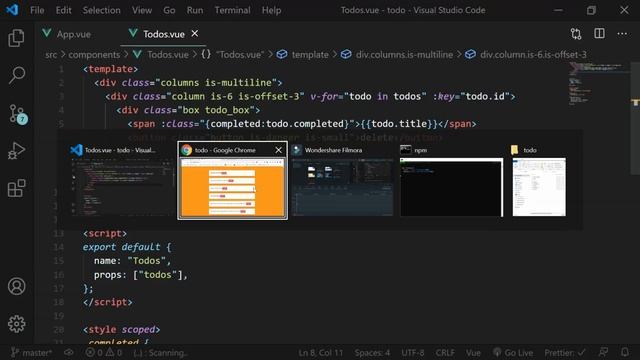This screenshot has width=640, height=360.
Task: Open the Terminal menu
Action: tap(232, 10)
